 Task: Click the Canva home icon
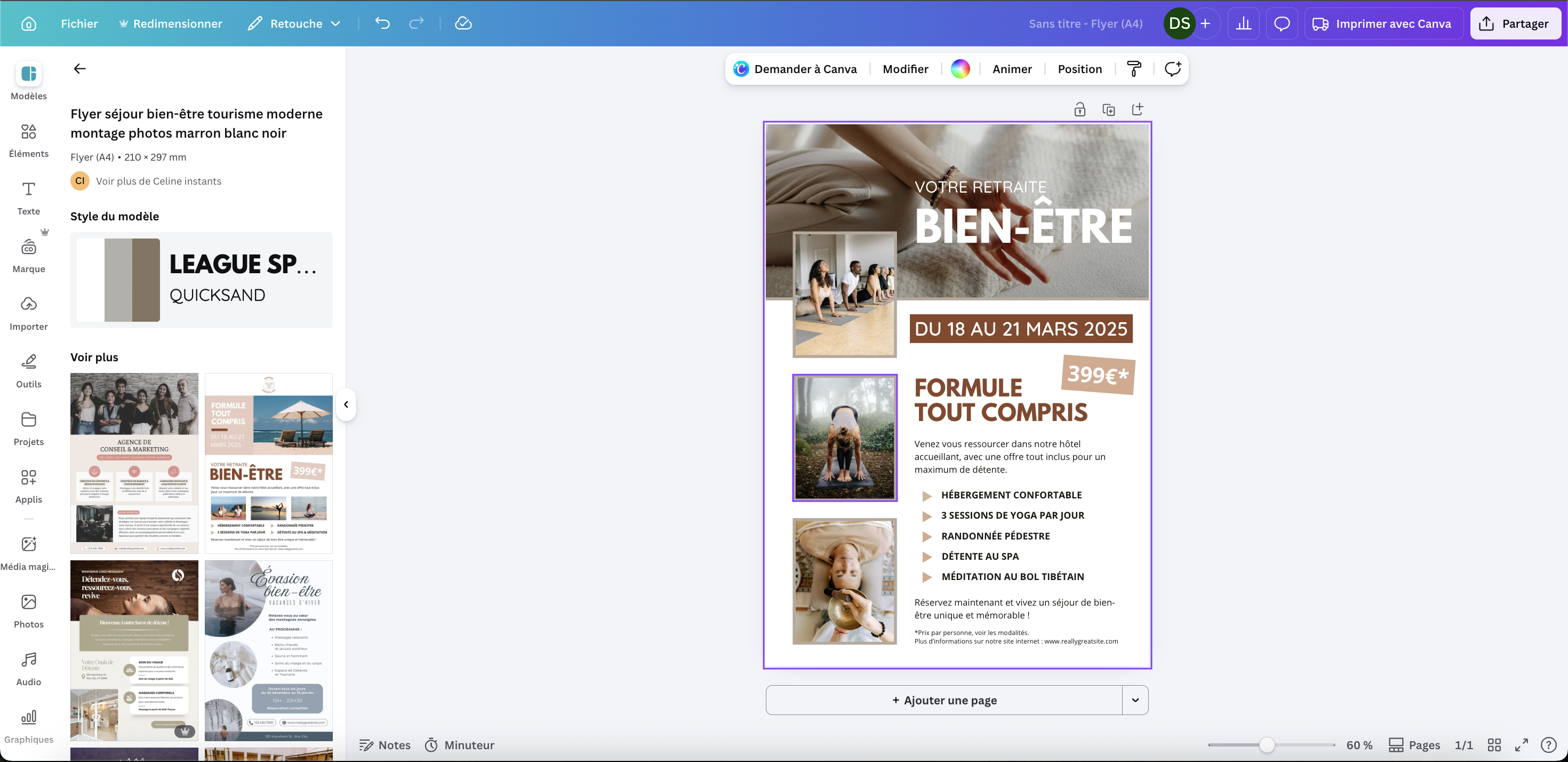tap(29, 24)
